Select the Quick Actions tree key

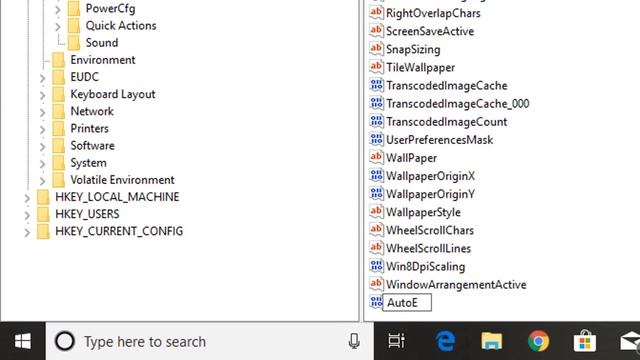point(121,25)
